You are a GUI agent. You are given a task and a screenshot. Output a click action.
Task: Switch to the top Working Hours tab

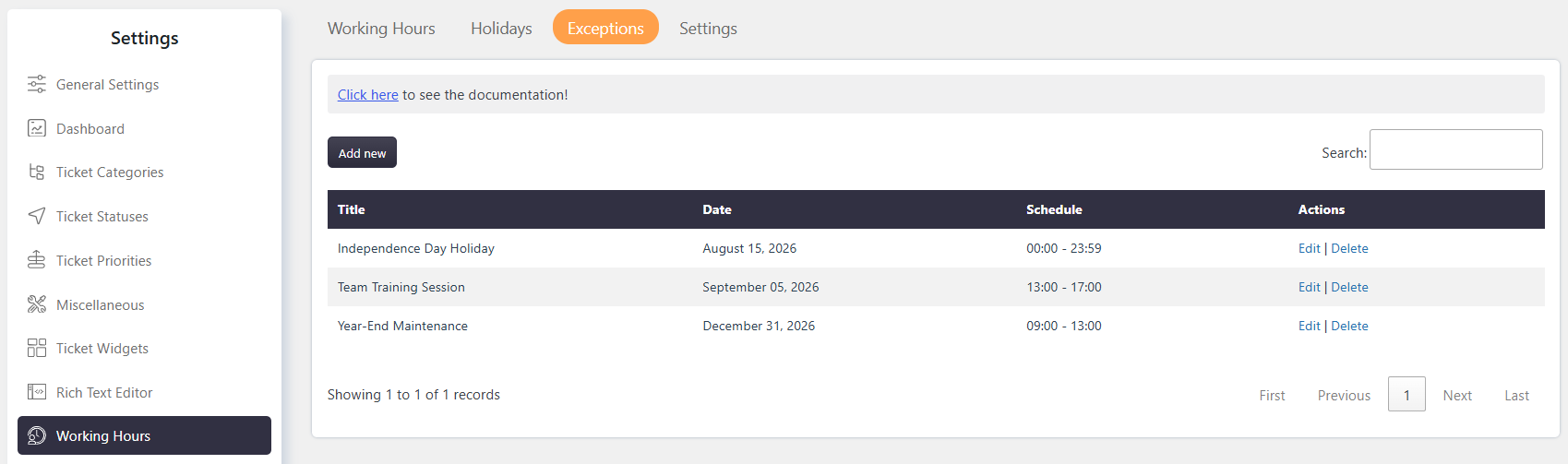(381, 28)
